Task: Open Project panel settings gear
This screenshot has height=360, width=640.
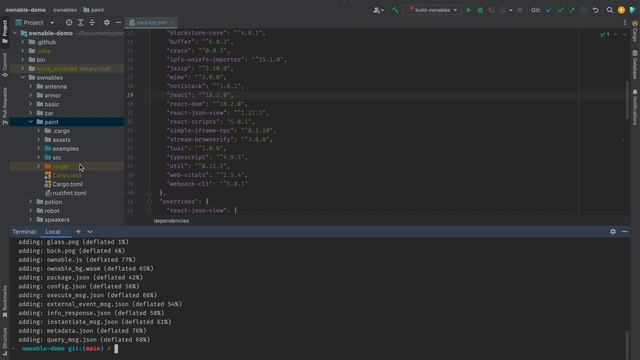Action: [107, 22]
